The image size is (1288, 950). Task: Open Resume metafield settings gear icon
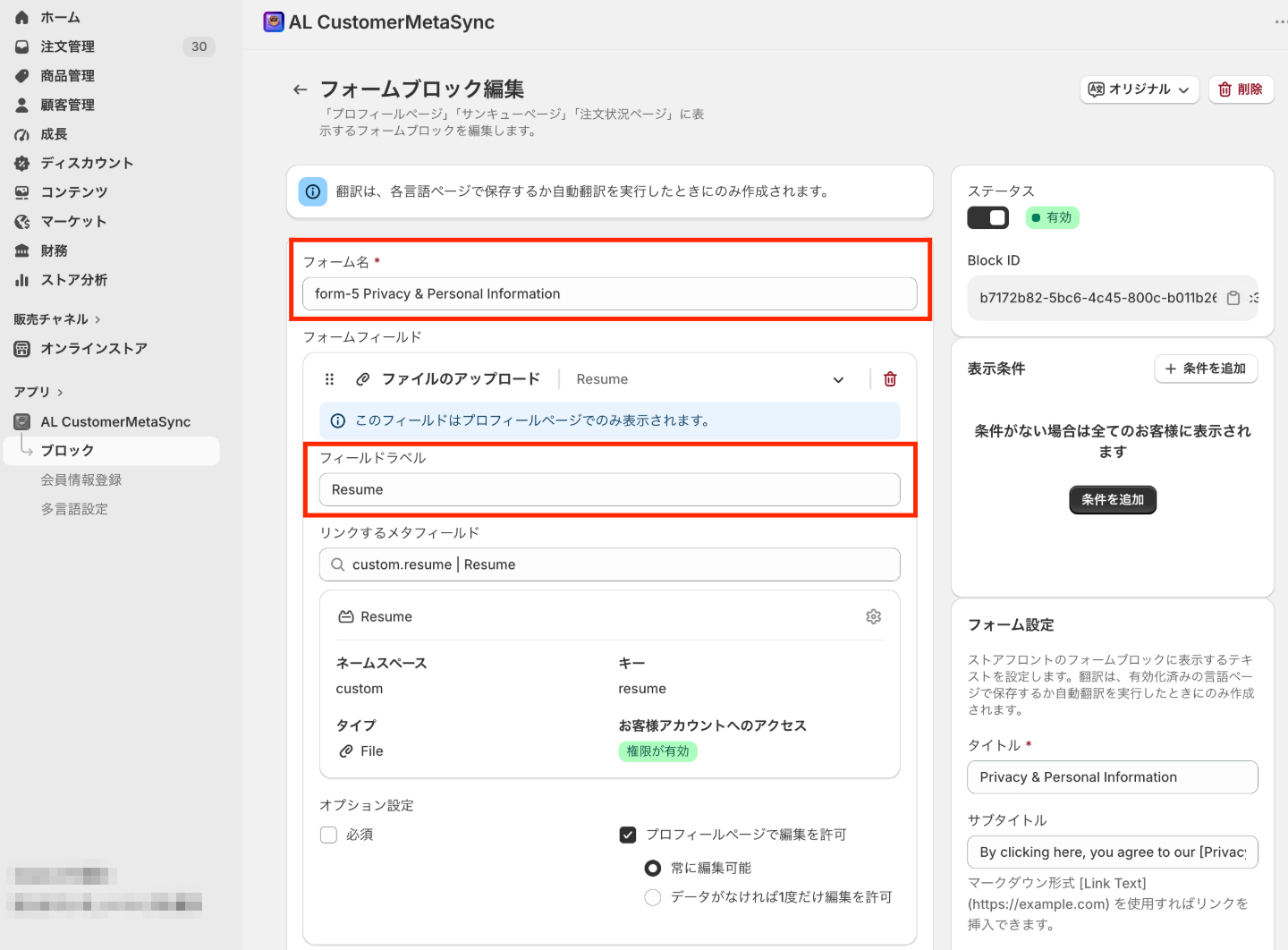(x=874, y=616)
